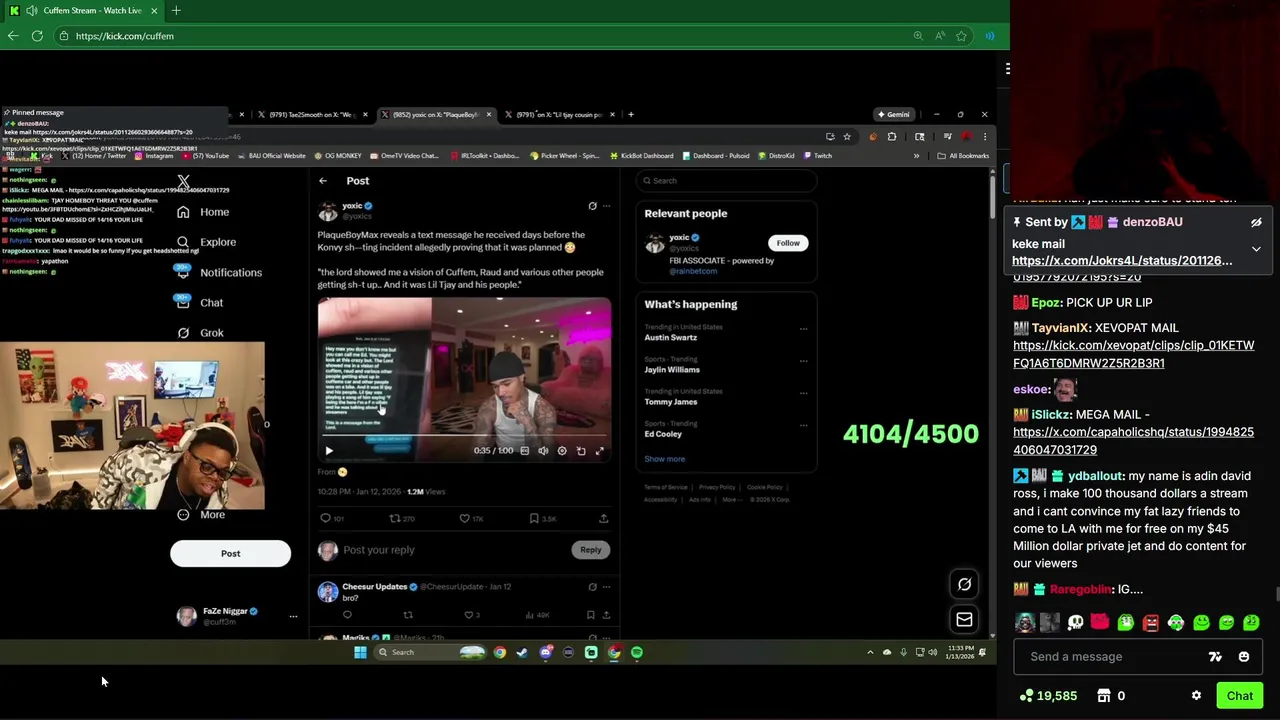Open the Austin Swartz trend
This screenshot has width=1280, height=720.
[x=671, y=337]
